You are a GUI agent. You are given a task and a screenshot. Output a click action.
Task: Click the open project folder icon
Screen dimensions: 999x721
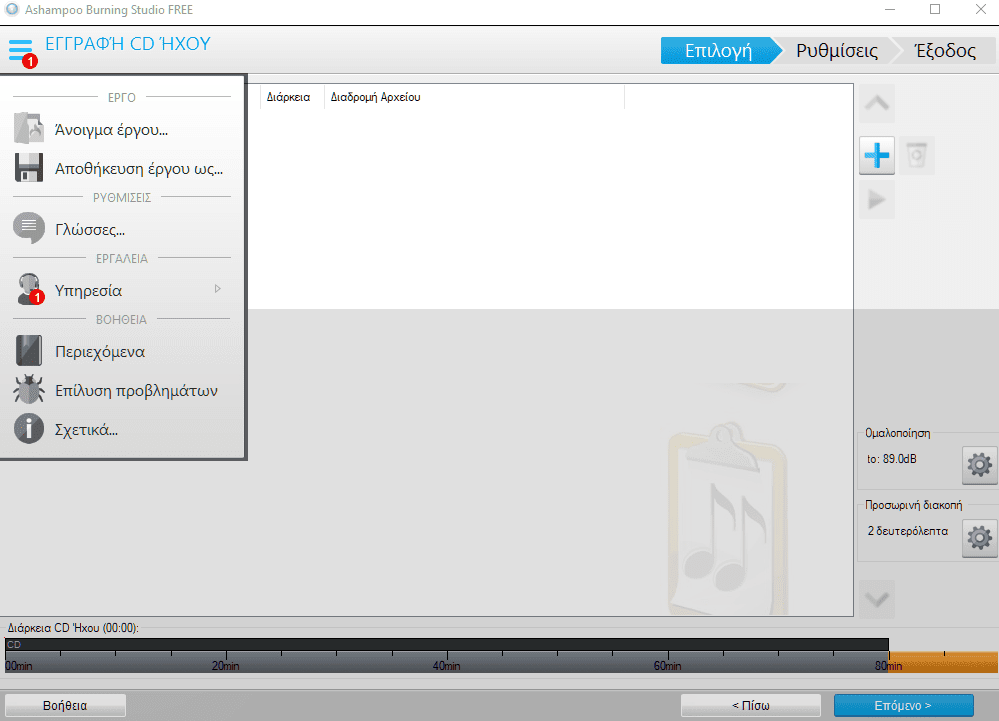(29, 129)
